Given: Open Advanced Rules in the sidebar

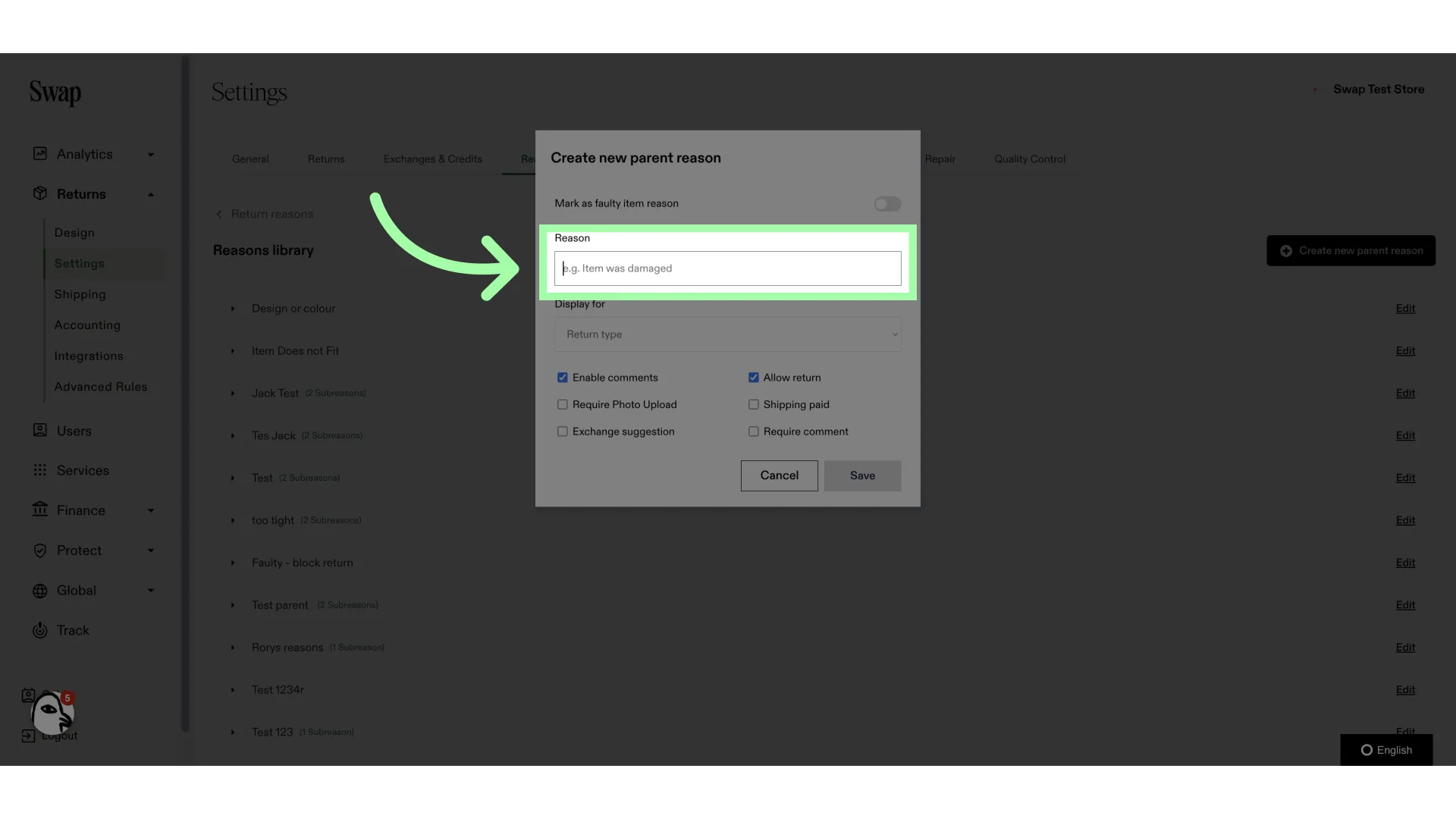Looking at the screenshot, I should [101, 387].
